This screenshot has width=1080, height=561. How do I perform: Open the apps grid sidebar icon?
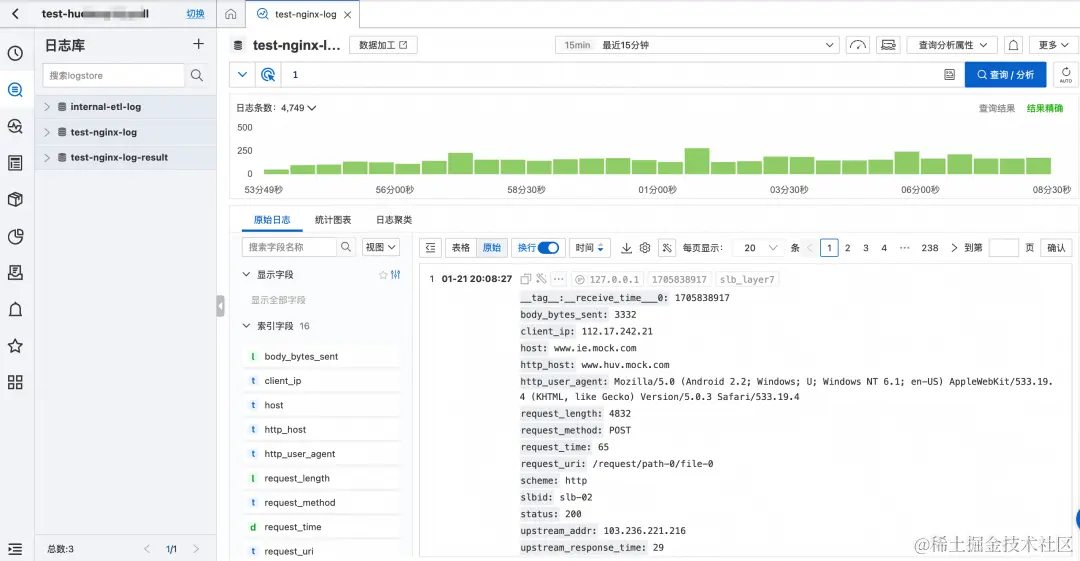tap(15, 382)
